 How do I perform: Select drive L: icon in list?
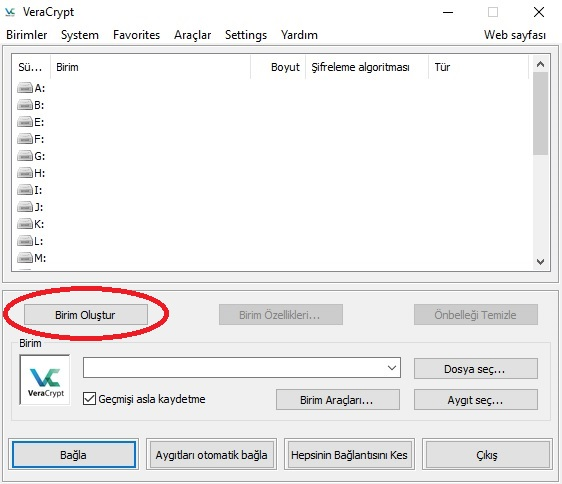[25, 241]
